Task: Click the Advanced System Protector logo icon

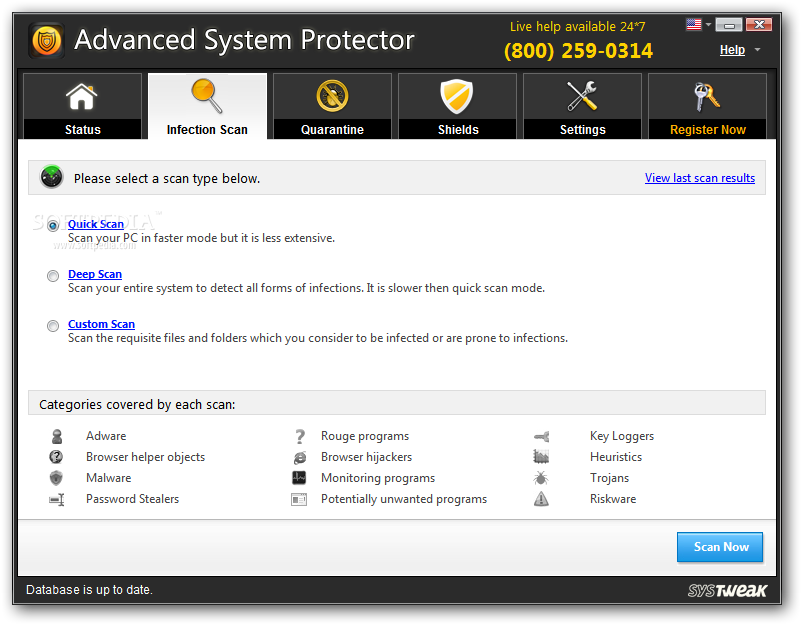Action: 47,40
